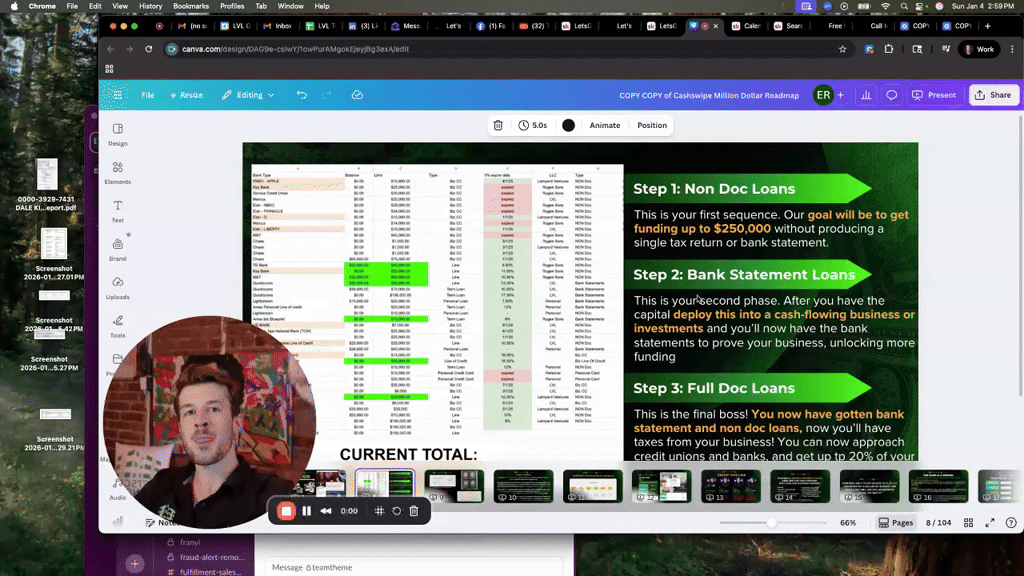Screen dimensions: 1024x576
Task: Add a collaborator with plus icon
Action: point(840,95)
